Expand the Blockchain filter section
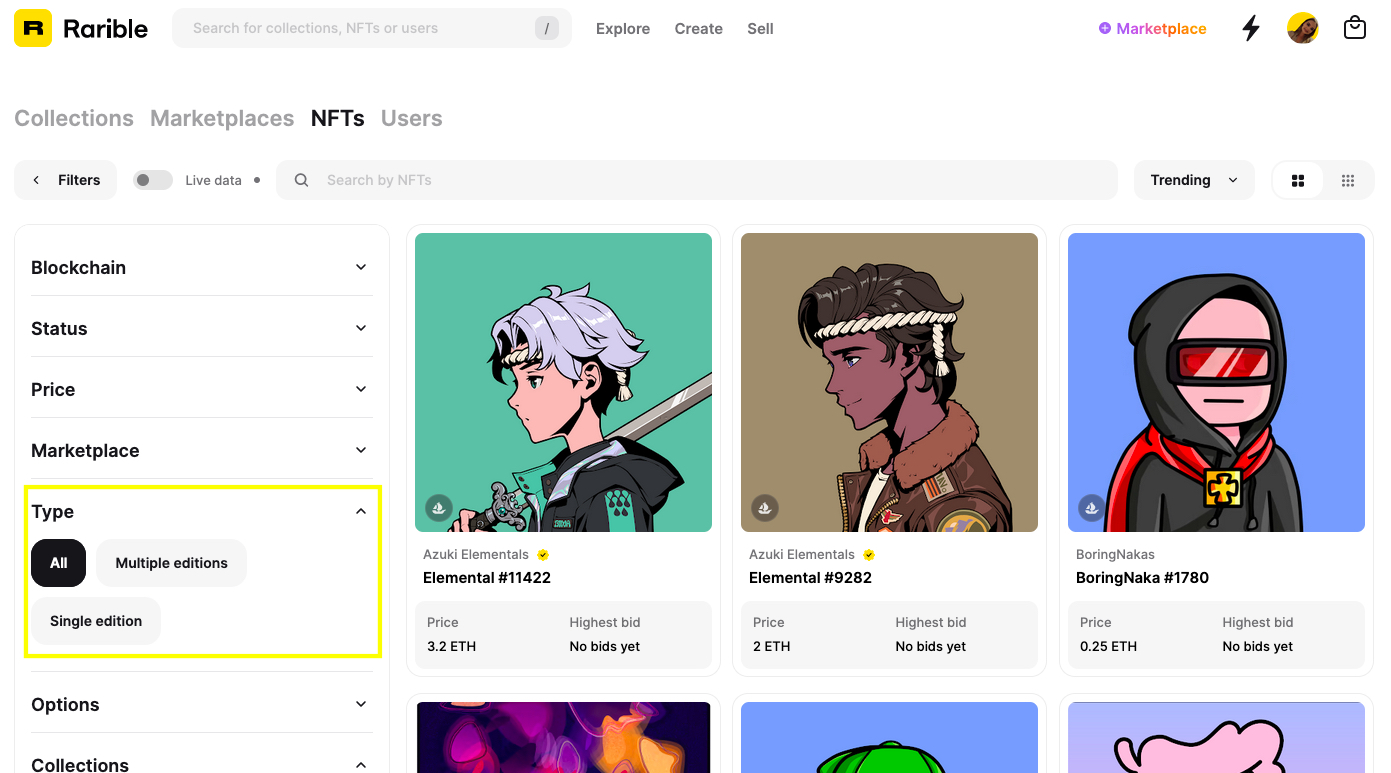1391x773 pixels. (x=202, y=267)
